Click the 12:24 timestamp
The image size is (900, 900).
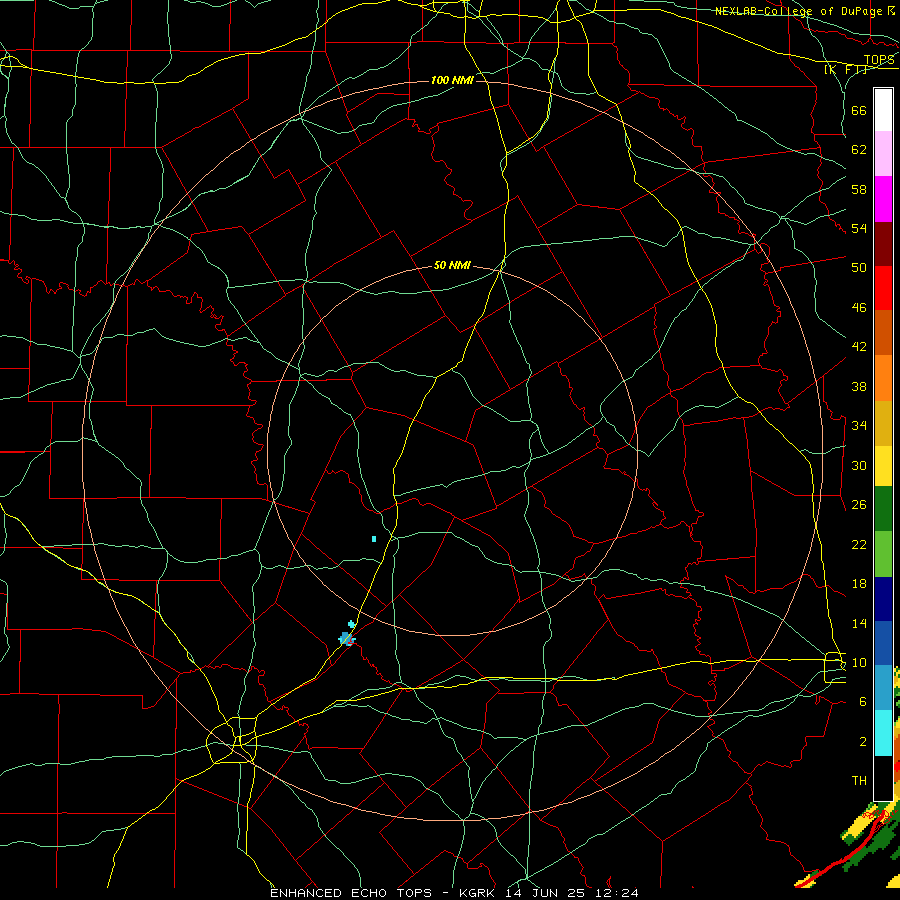tap(619, 893)
